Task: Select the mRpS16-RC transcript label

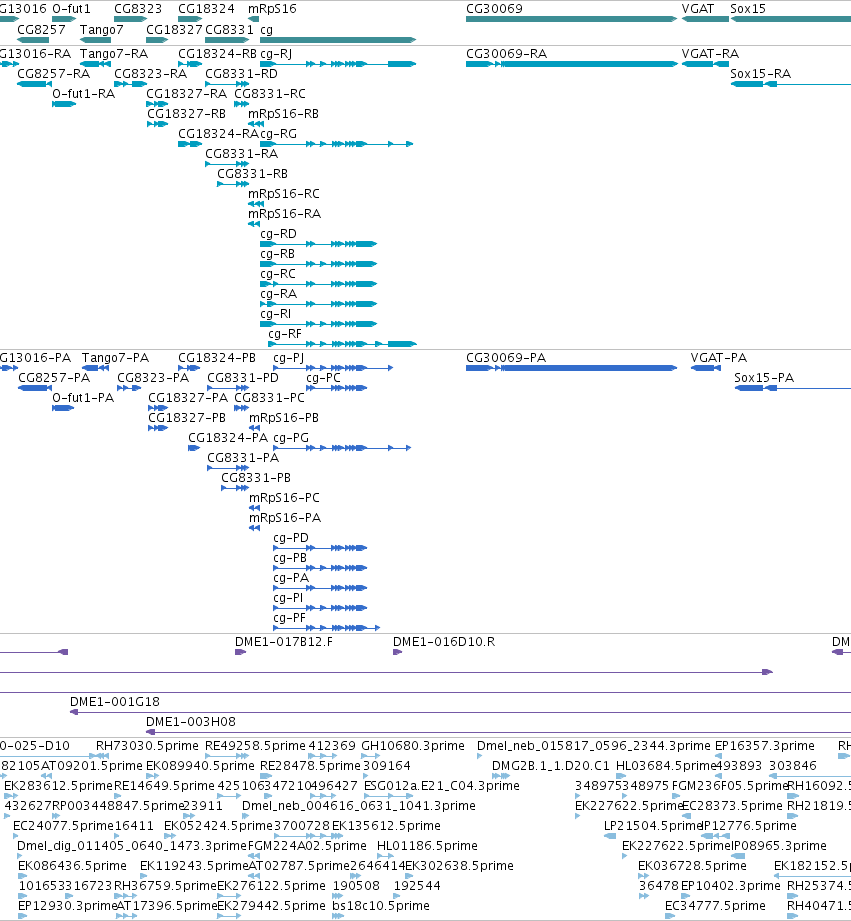Action: coord(284,194)
